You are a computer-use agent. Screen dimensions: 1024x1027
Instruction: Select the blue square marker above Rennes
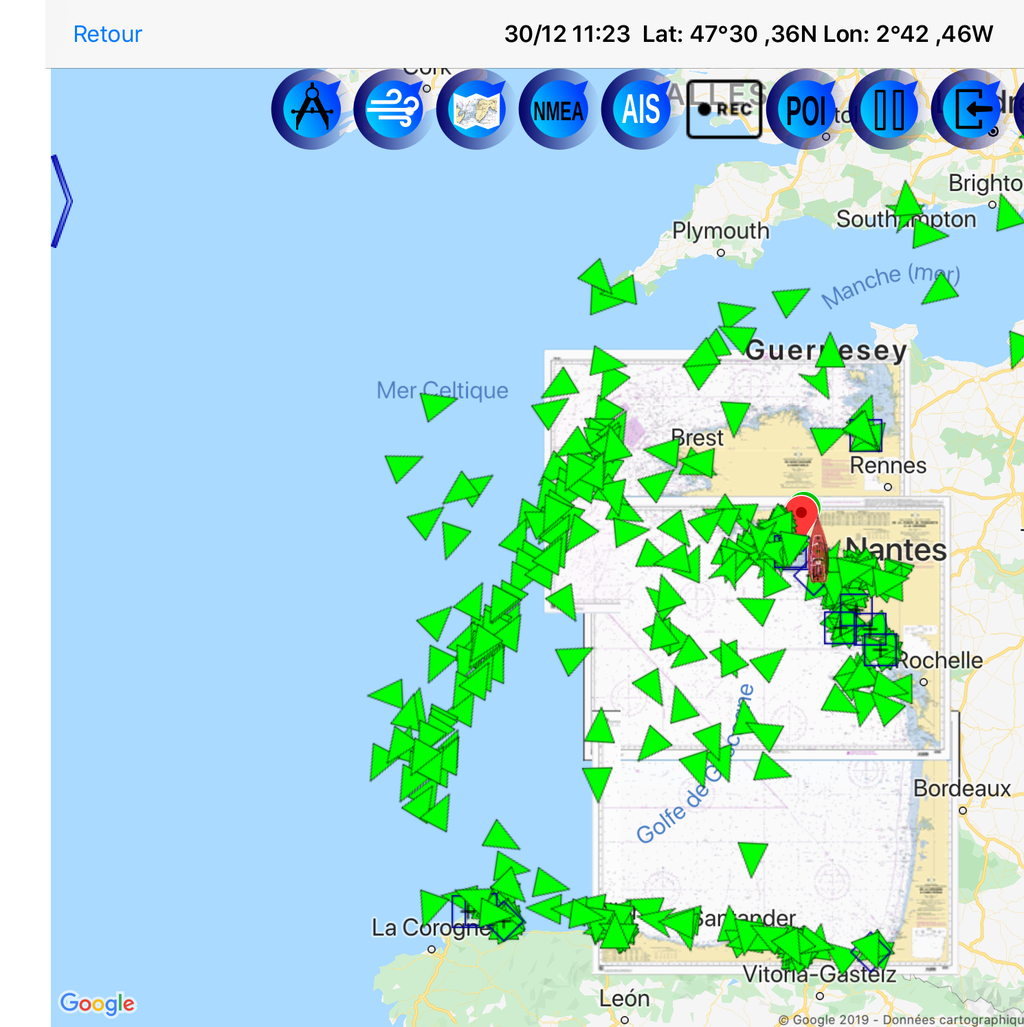pos(865,436)
